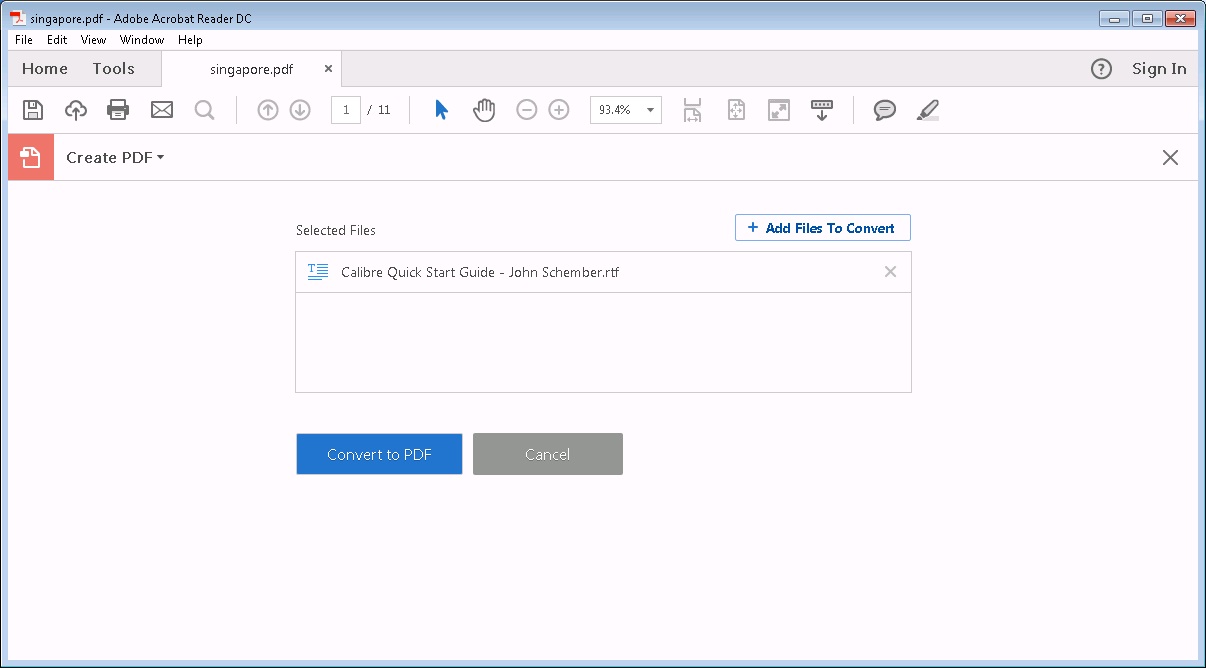Zoom in using the plus icon
Viewport: 1206px width, 668px height.
pyautogui.click(x=558, y=110)
